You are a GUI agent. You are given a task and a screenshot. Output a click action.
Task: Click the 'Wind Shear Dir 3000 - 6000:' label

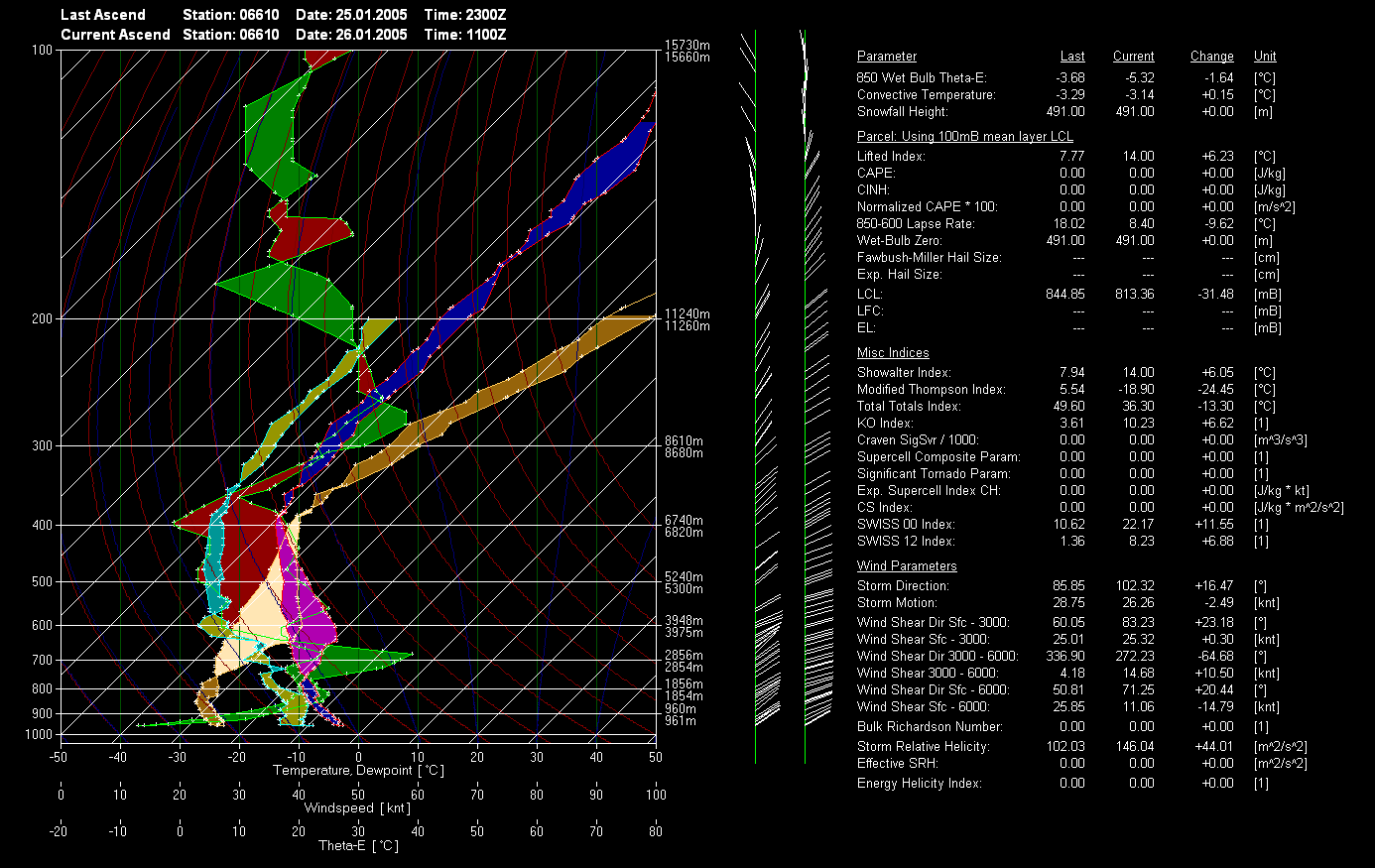point(937,656)
